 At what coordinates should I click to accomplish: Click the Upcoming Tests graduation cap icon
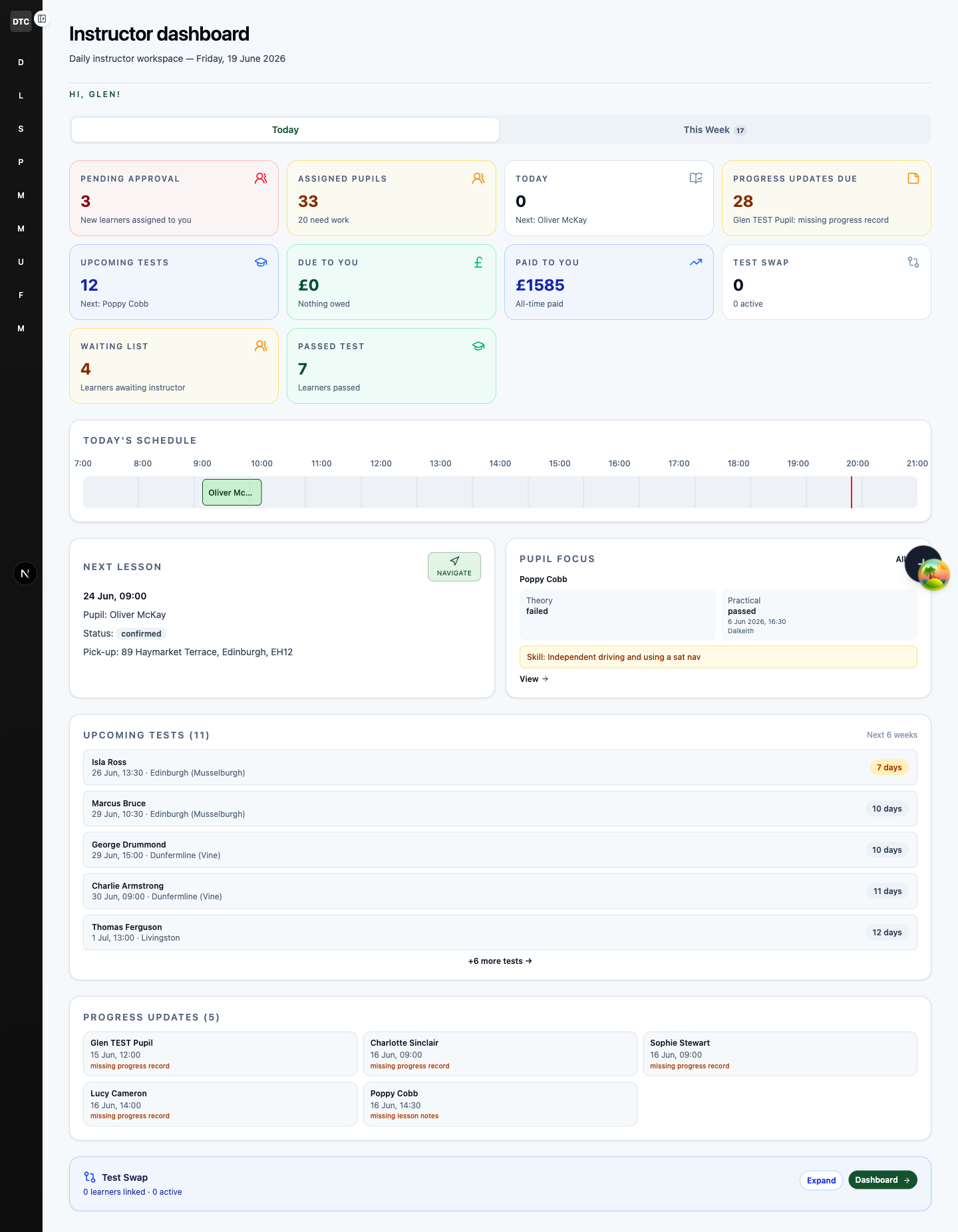pos(261,262)
